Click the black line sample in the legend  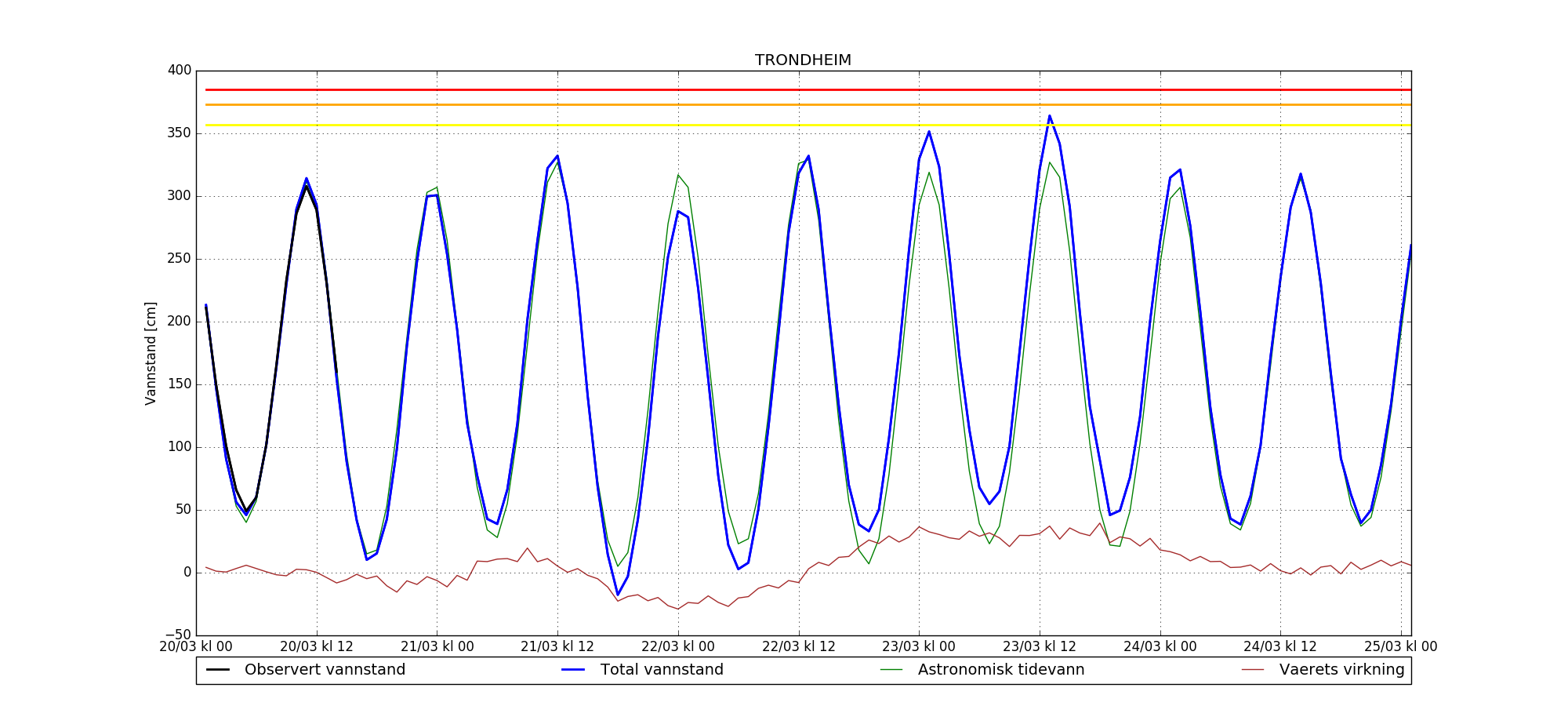tap(217, 670)
